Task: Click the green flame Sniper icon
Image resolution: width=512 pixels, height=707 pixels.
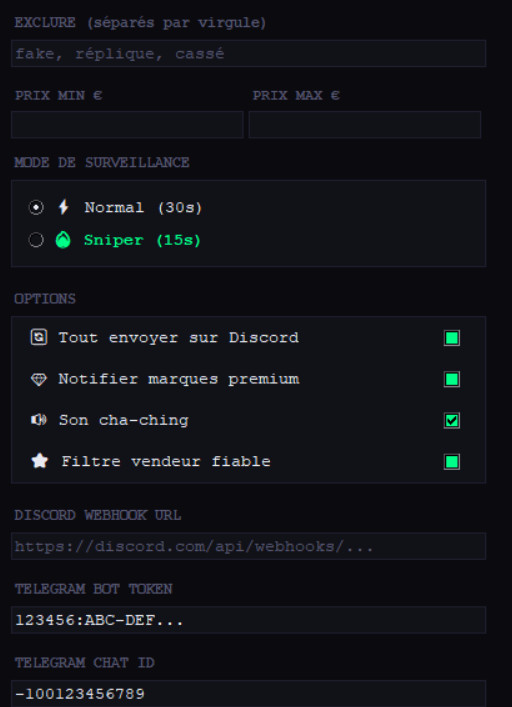Action: pyautogui.click(x=63, y=240)
